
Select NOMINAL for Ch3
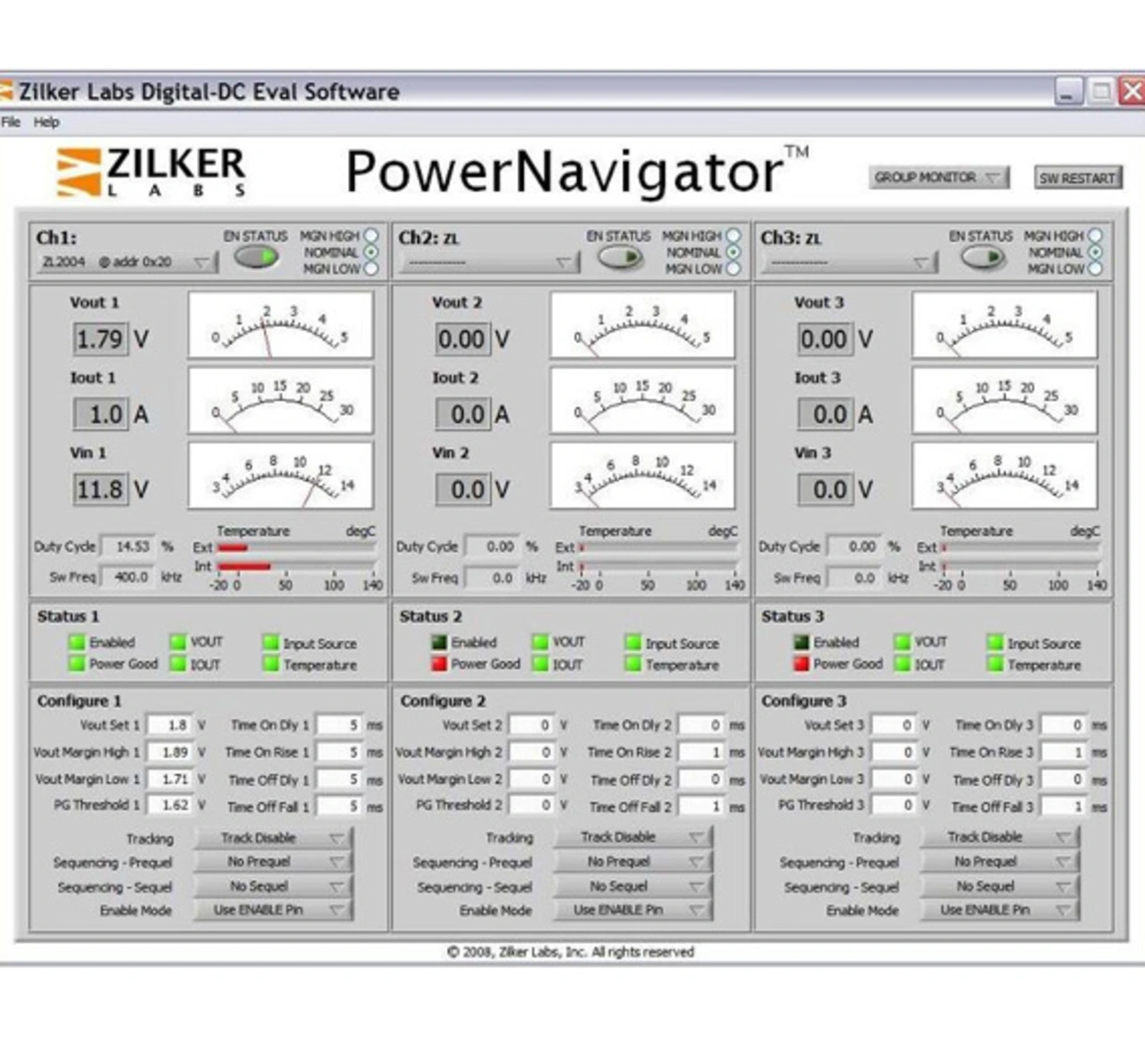coord(1095,252)
